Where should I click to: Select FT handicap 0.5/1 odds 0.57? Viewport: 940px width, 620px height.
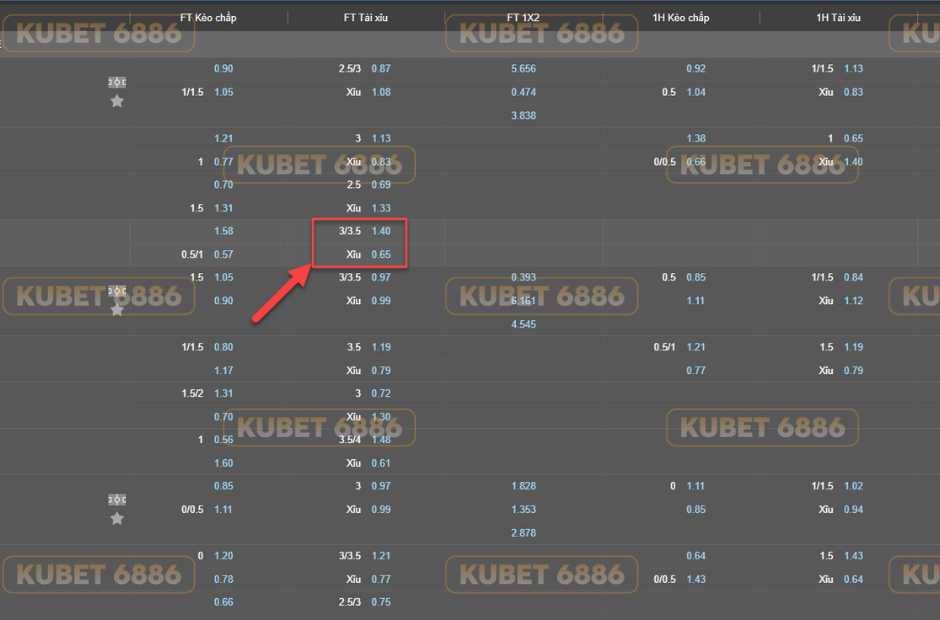pyautogui.click(x=224, y=254)
